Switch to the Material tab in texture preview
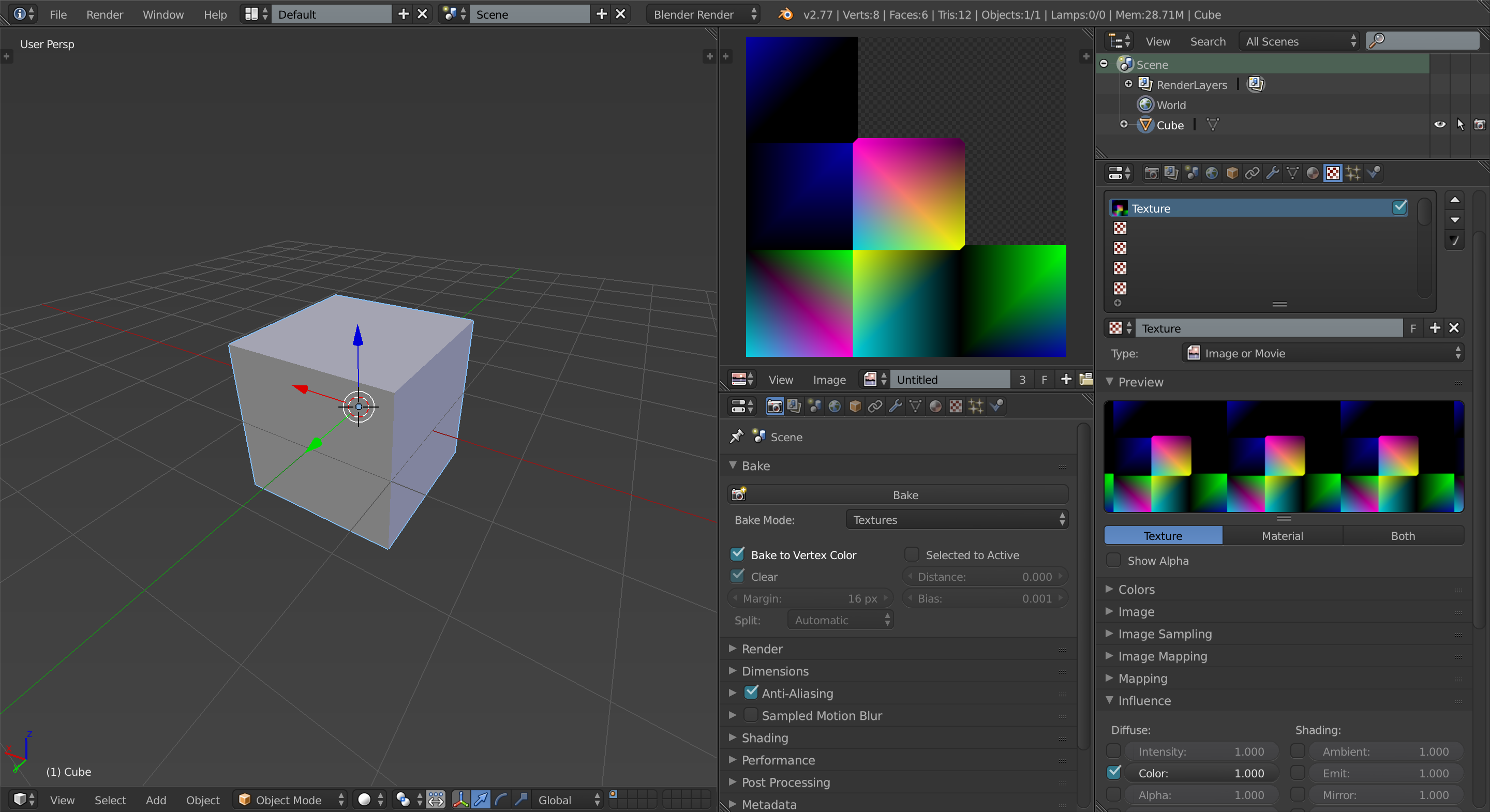Viewport: 1490px width, 812px height. tap(1282, 535)
